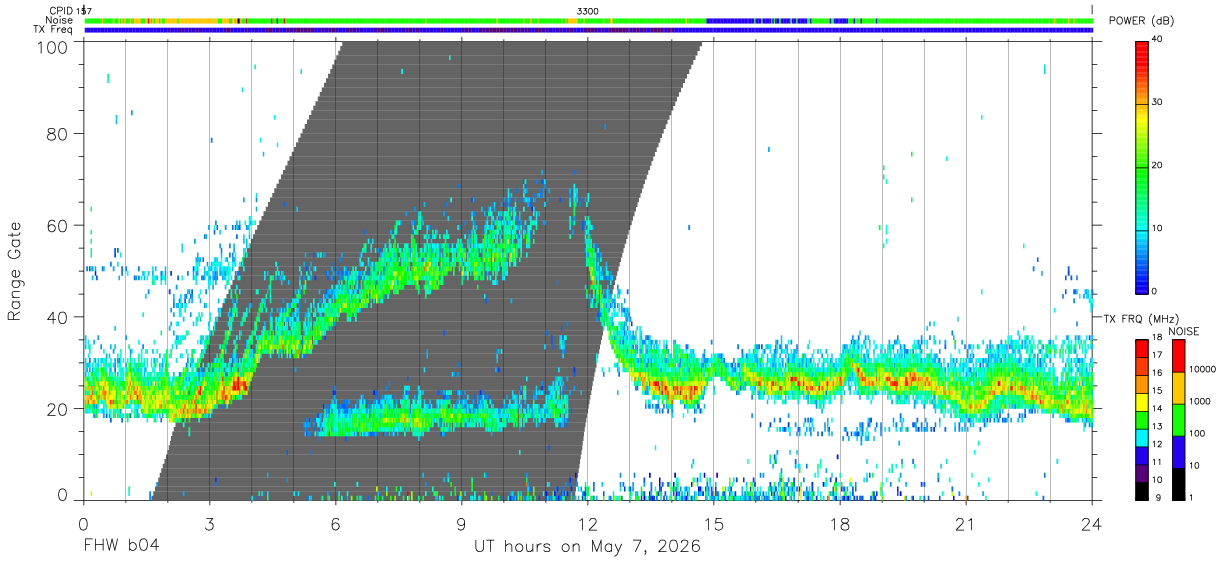Click the blue TX Freq strip above the plot

(589, 30)
